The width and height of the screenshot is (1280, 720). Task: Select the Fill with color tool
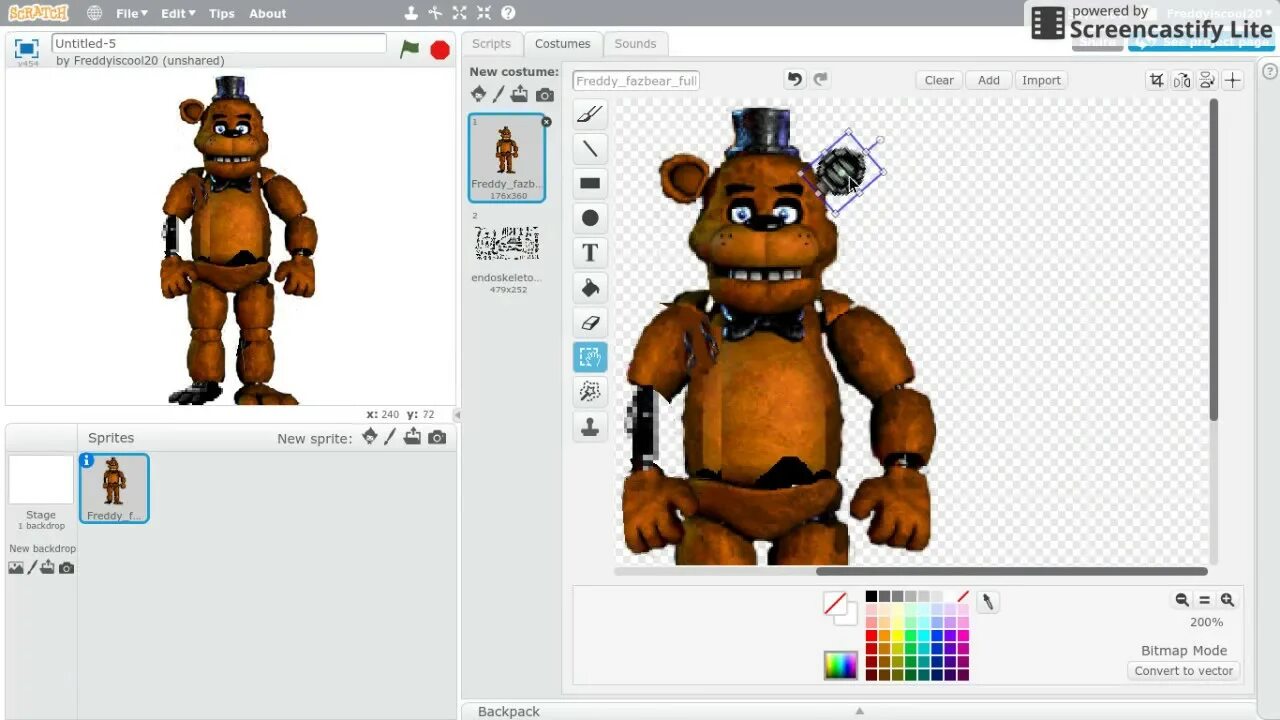[590, 288]
